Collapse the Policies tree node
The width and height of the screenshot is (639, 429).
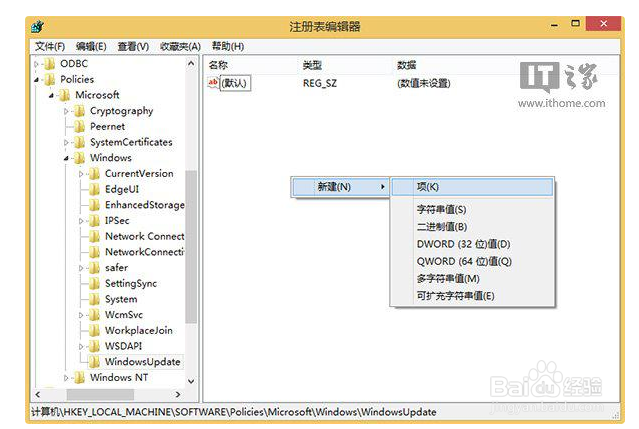click(36, 80)
